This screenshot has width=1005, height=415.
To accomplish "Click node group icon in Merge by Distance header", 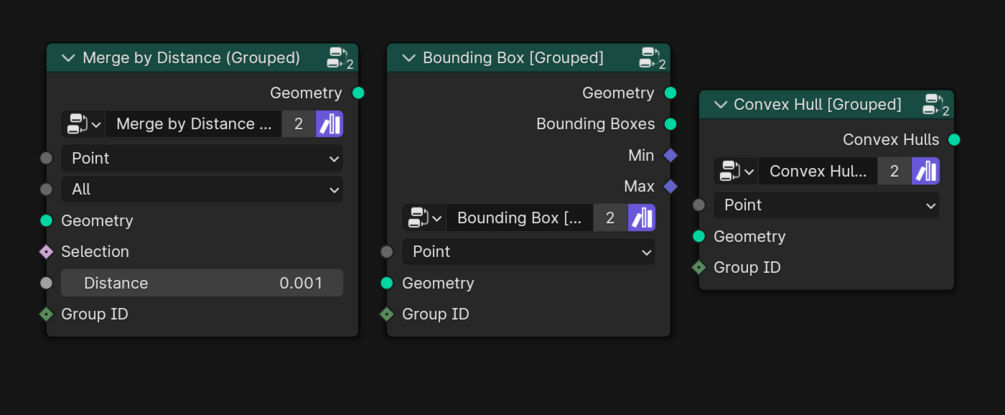I will (339, 58).
